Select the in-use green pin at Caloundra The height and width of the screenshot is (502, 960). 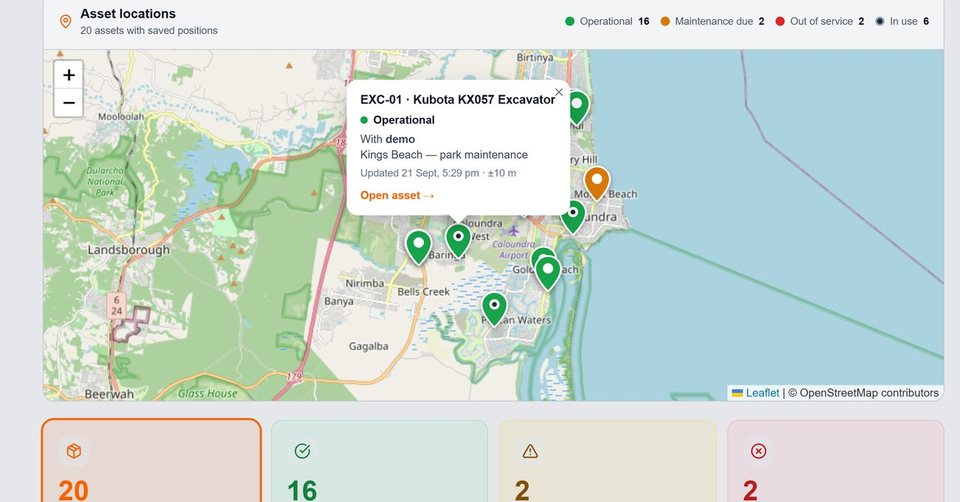(x=573, y=216)
